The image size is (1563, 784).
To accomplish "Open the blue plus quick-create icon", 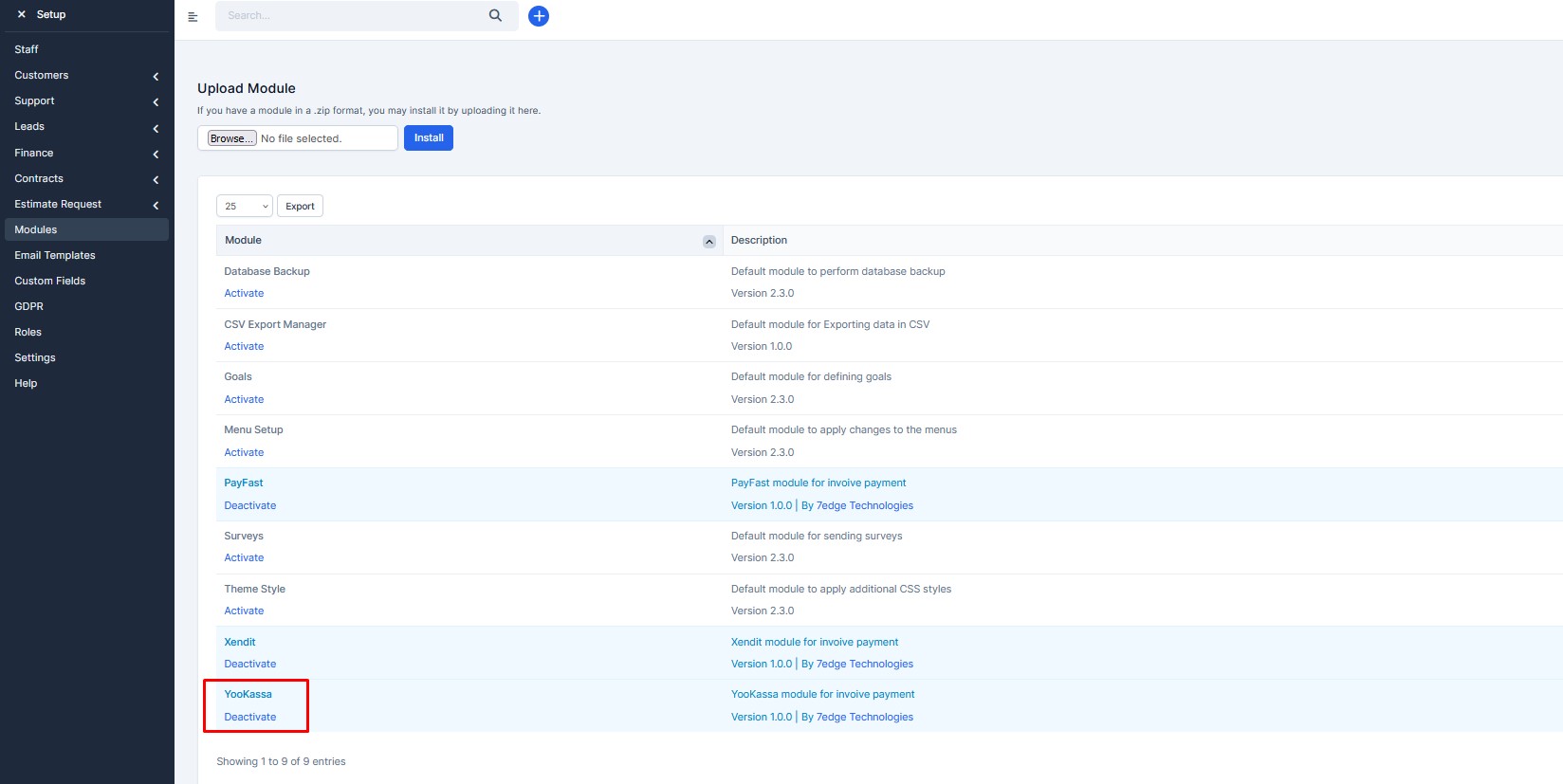I will (x=539, y=16).
